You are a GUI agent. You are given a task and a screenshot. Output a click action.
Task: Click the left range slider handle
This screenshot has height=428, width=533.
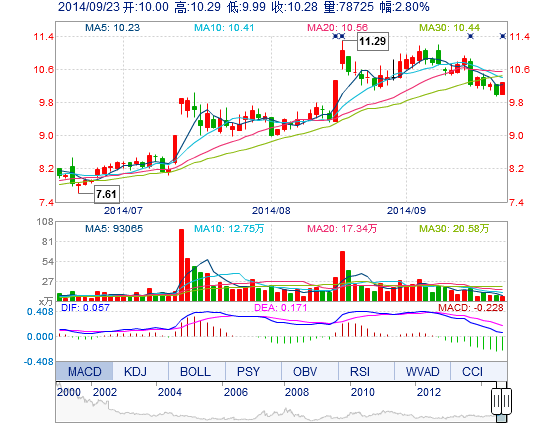tap(496, 401)
